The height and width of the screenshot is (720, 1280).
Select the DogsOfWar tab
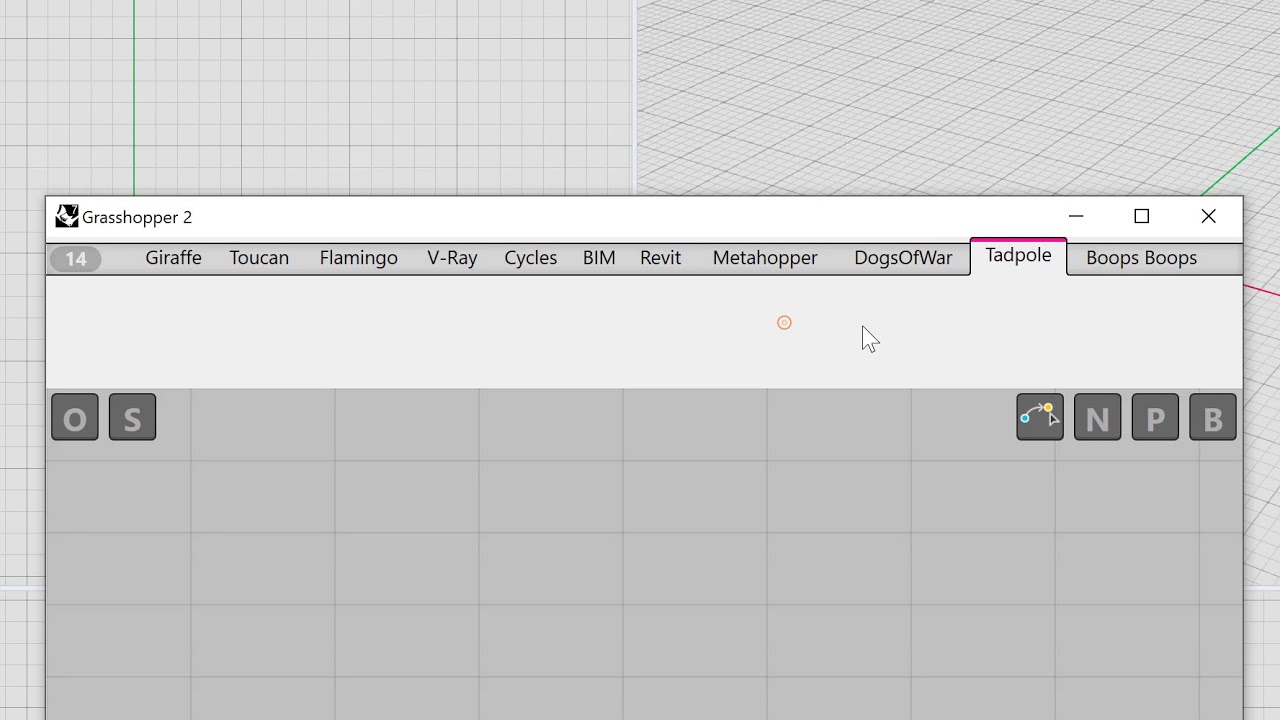pyautogui.click(x=903, y=258)
